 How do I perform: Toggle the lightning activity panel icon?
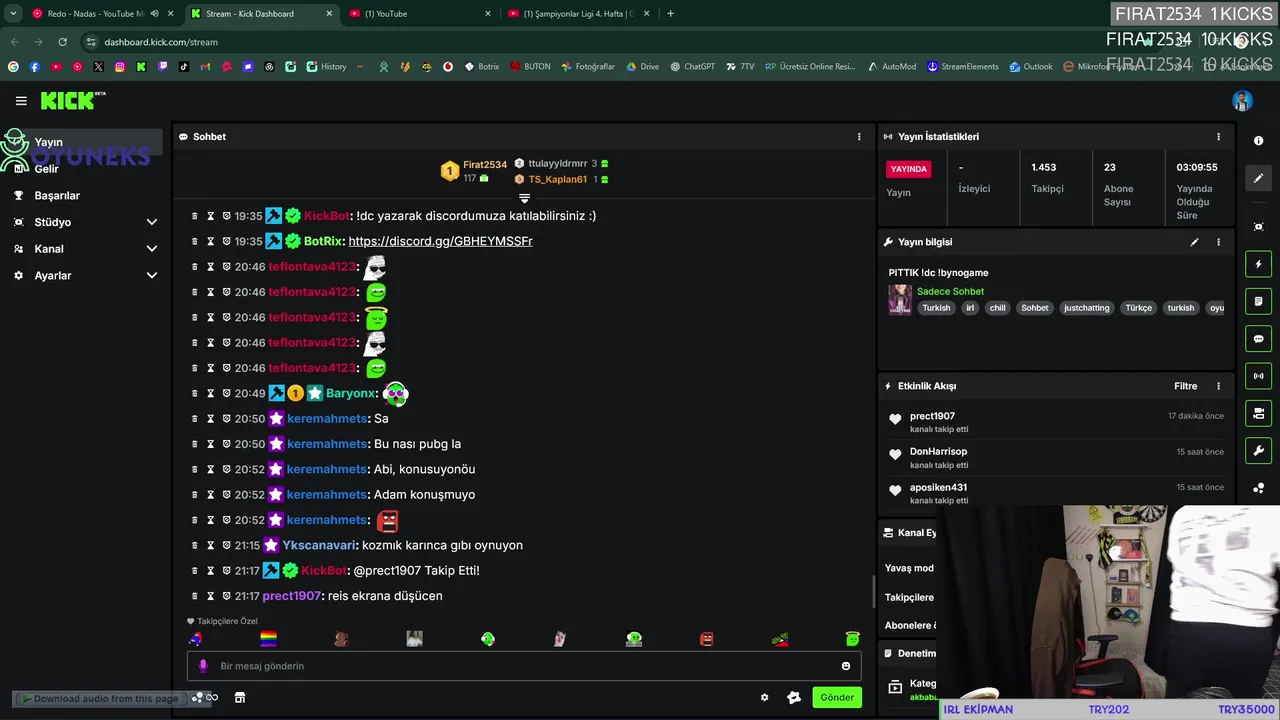pos(1258,264)
